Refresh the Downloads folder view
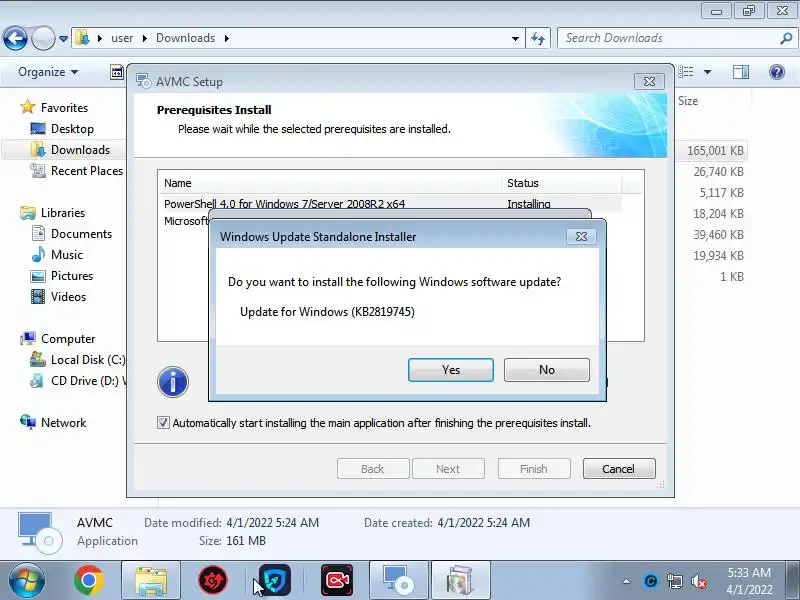This screenshot has width=800, height=600. pyautogui.click(x=538, y=38)
